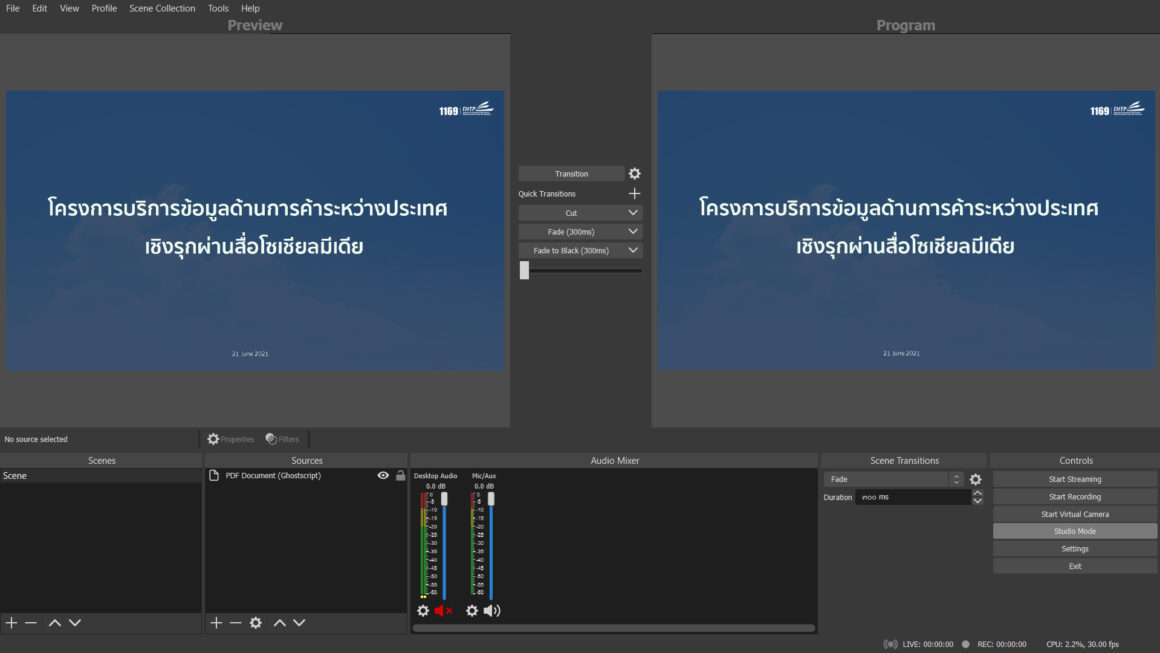The height and width of the screenshot is (653, 1160).
Task: Lock the PDF Document (Ghostscript) source
Action: point(400,475)
